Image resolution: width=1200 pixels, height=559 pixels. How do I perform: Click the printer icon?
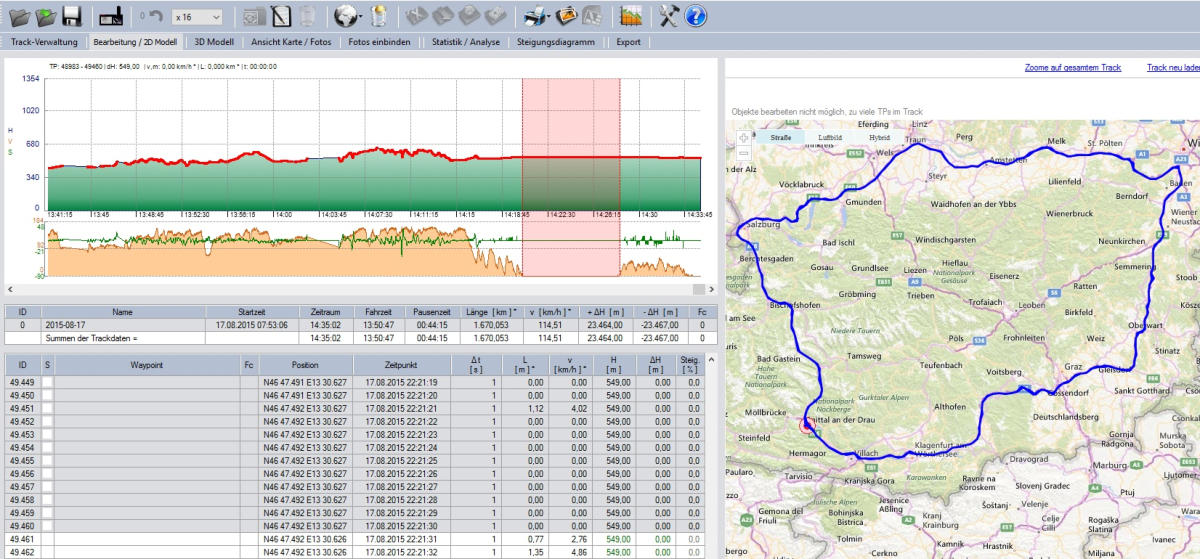[536, 16]
